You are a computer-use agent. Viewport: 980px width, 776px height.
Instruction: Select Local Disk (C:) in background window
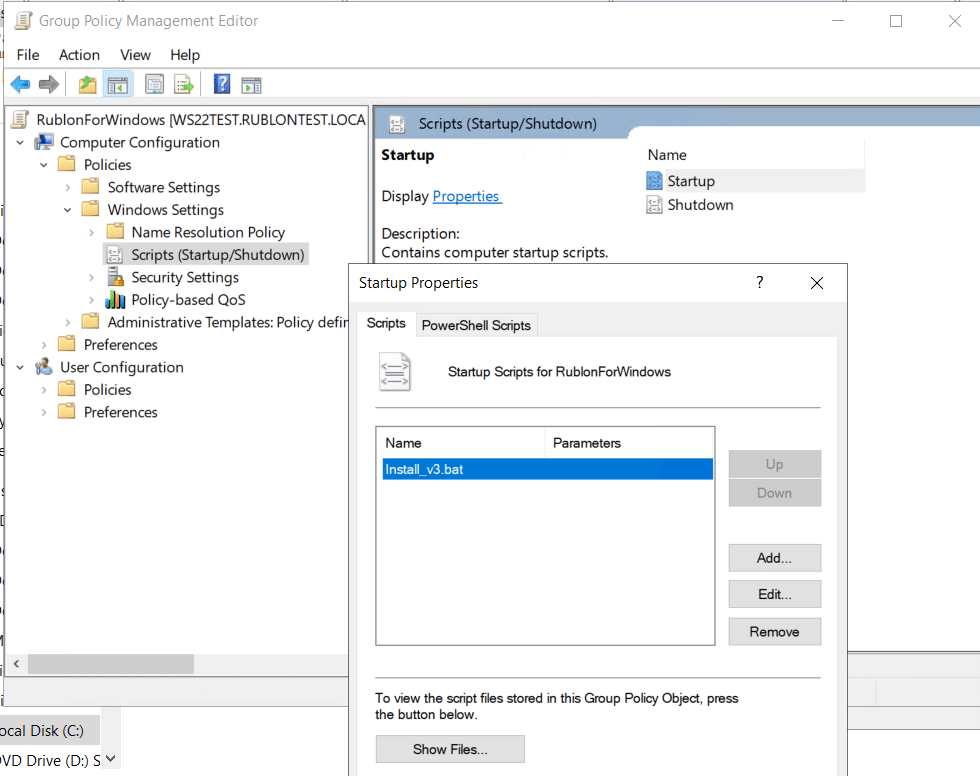(x=49, y=730)
